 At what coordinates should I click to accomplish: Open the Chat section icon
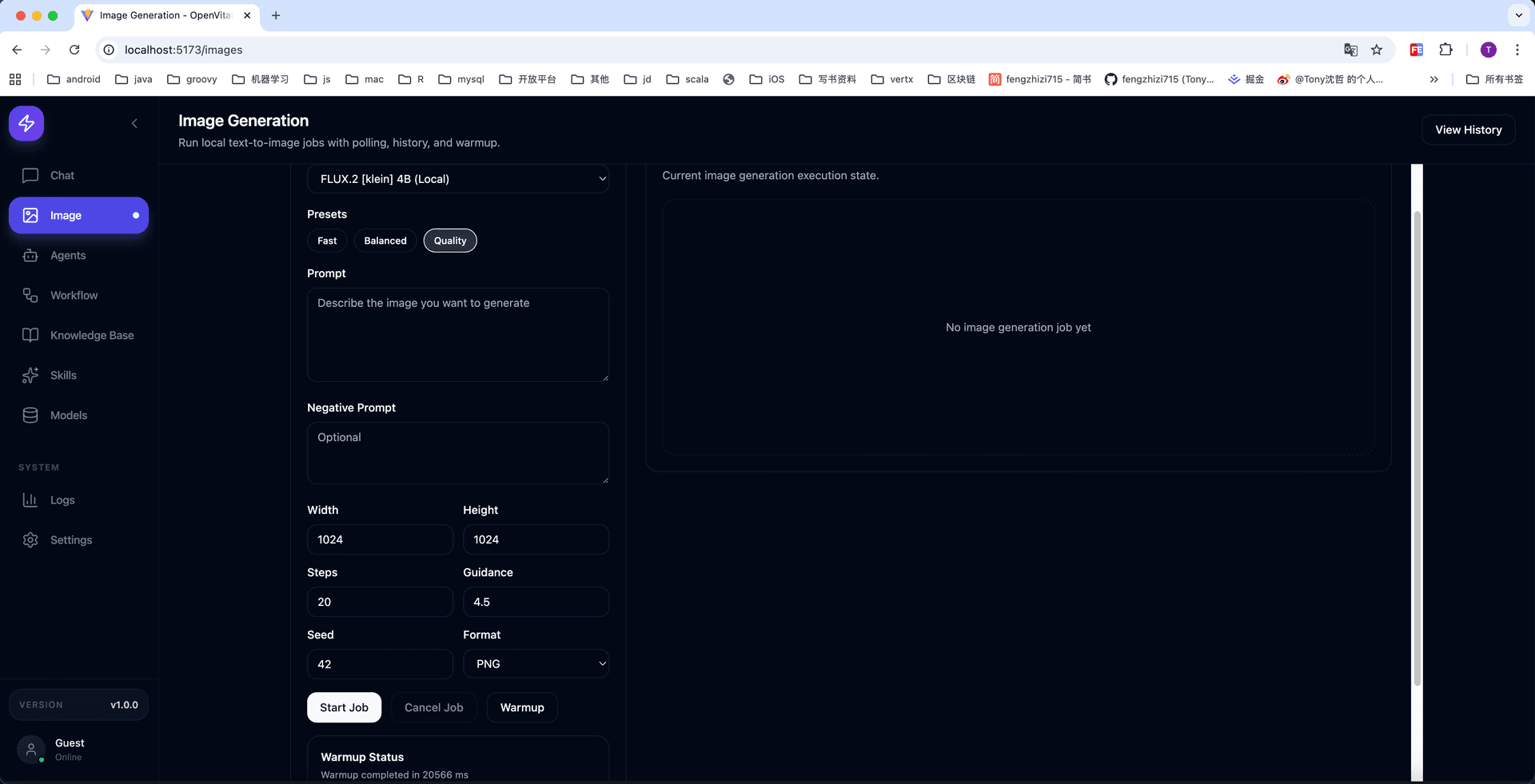30,175
